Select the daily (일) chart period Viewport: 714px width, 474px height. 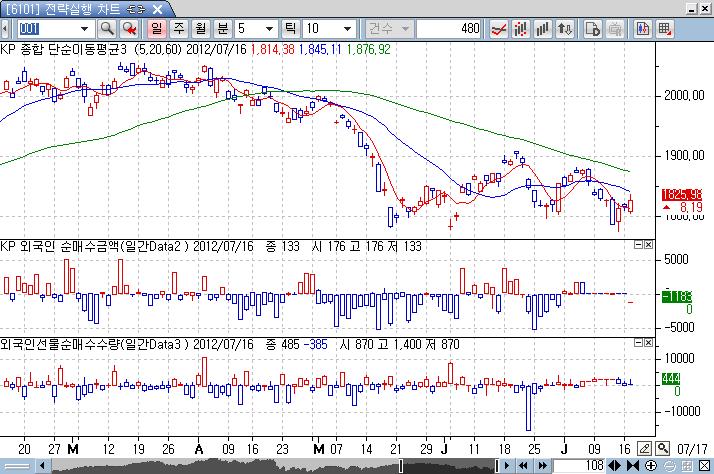tap(158, 28)
